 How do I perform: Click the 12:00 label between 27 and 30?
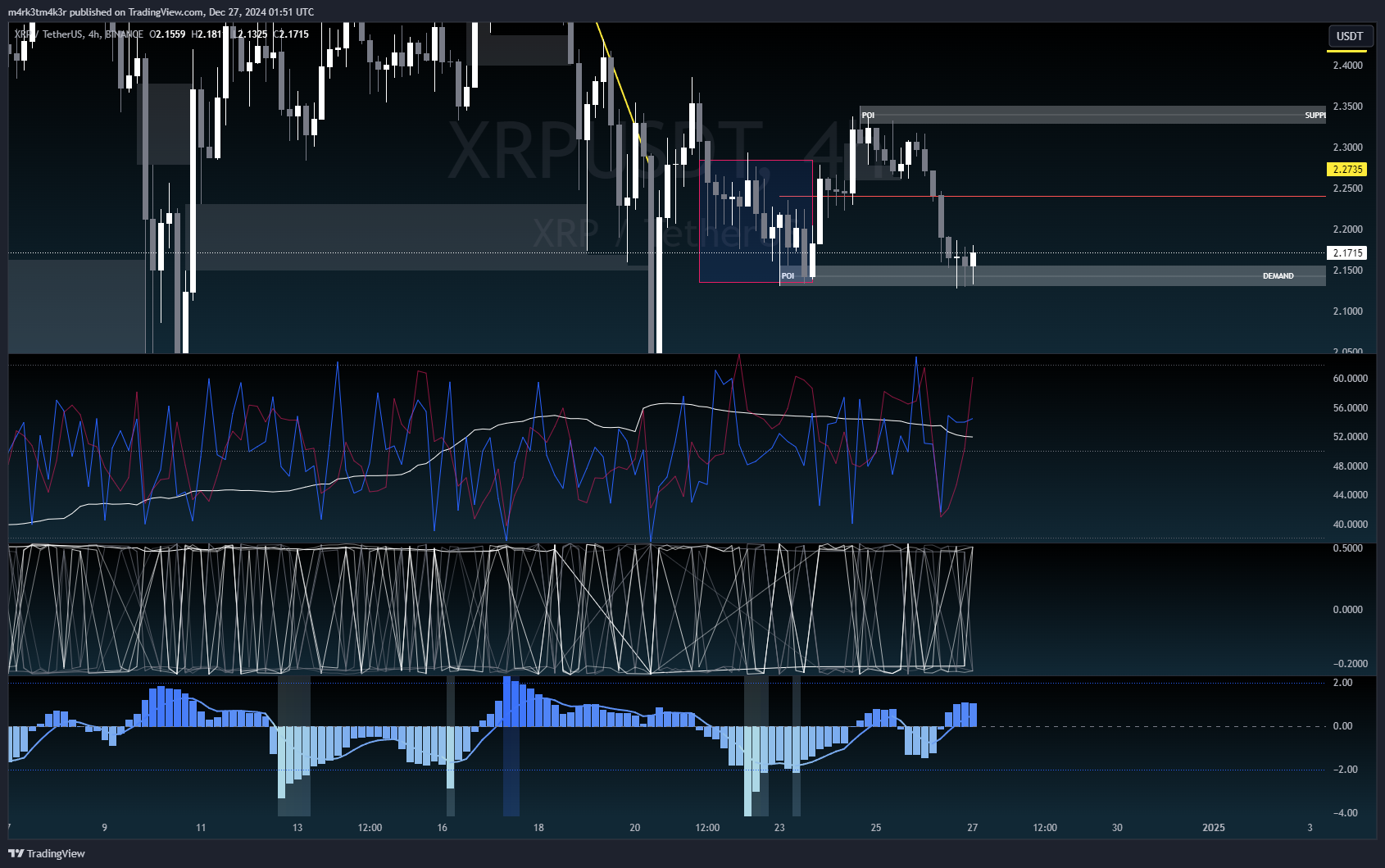[x=1045, y=828]
